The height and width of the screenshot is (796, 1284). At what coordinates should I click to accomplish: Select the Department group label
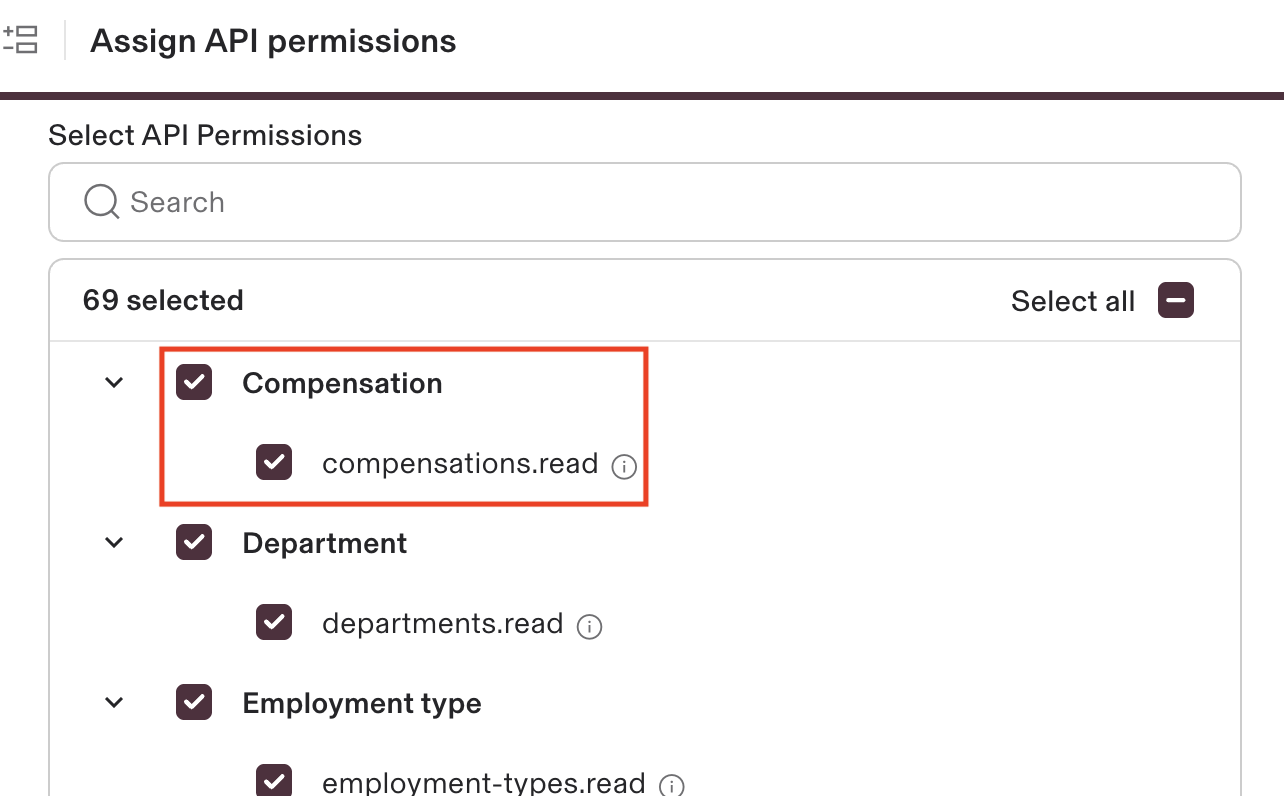[x=325, y=544]
